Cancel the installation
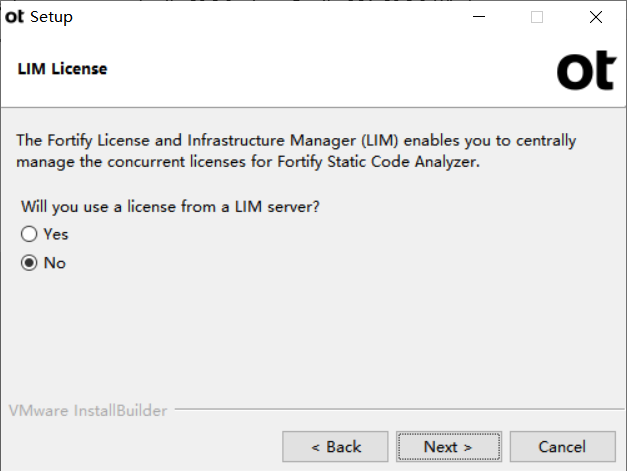This screenshot has height=471, width=627. (563, 447)
